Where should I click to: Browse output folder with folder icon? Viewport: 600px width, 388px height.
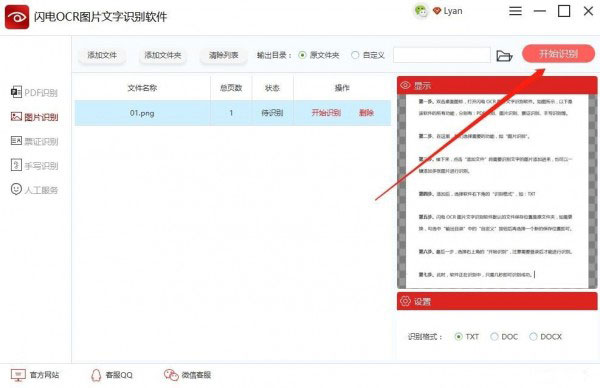[x=504, y=56]
